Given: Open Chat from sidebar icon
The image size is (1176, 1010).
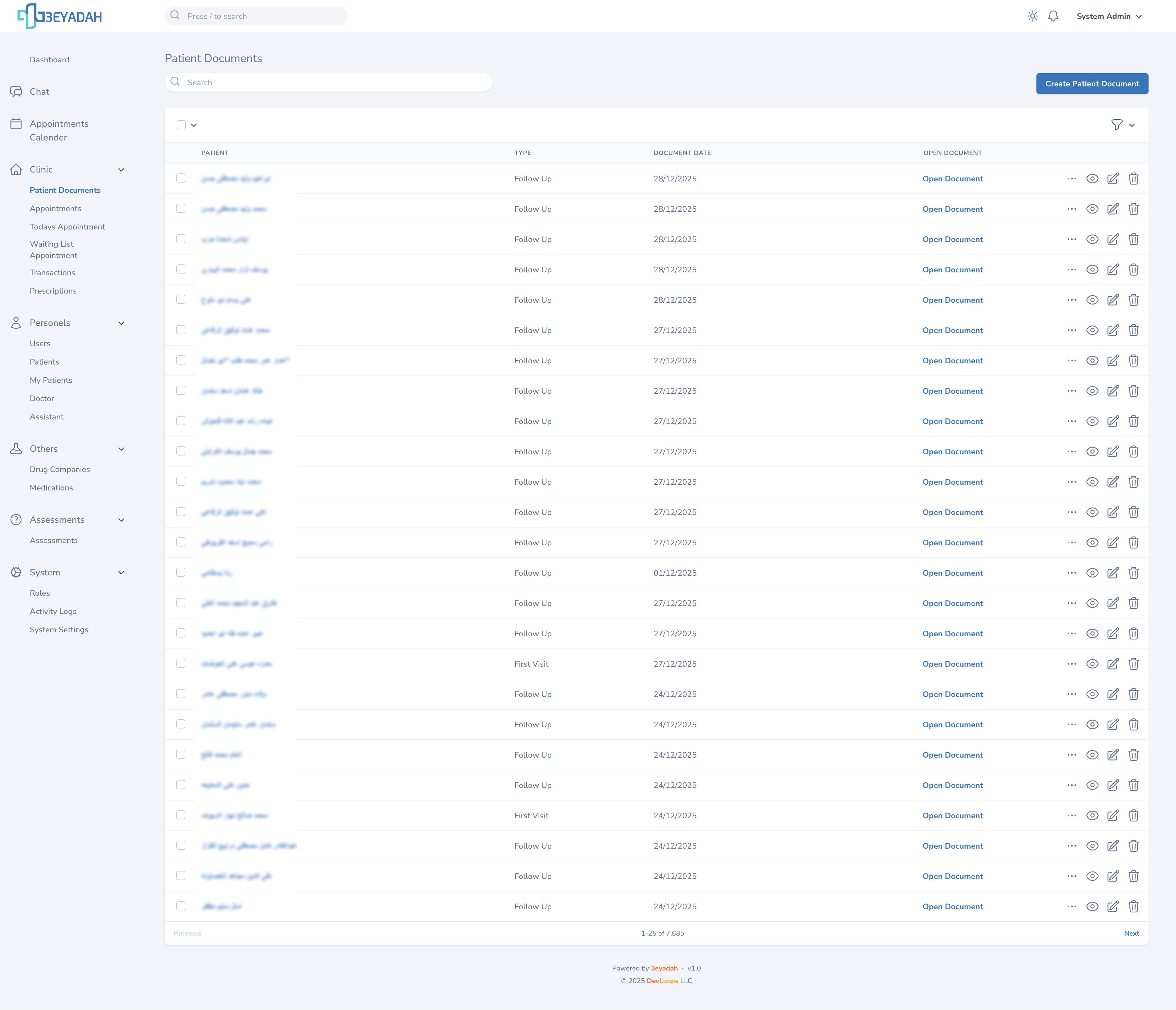Looking at the screenshot, I should coord(16,91).
